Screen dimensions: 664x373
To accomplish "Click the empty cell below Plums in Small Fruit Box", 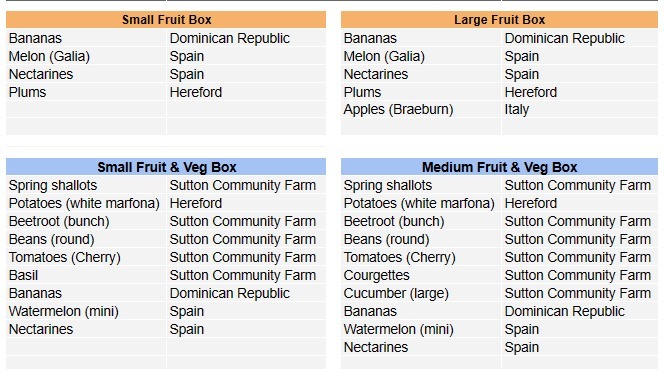I will click(x=86, y=109).
